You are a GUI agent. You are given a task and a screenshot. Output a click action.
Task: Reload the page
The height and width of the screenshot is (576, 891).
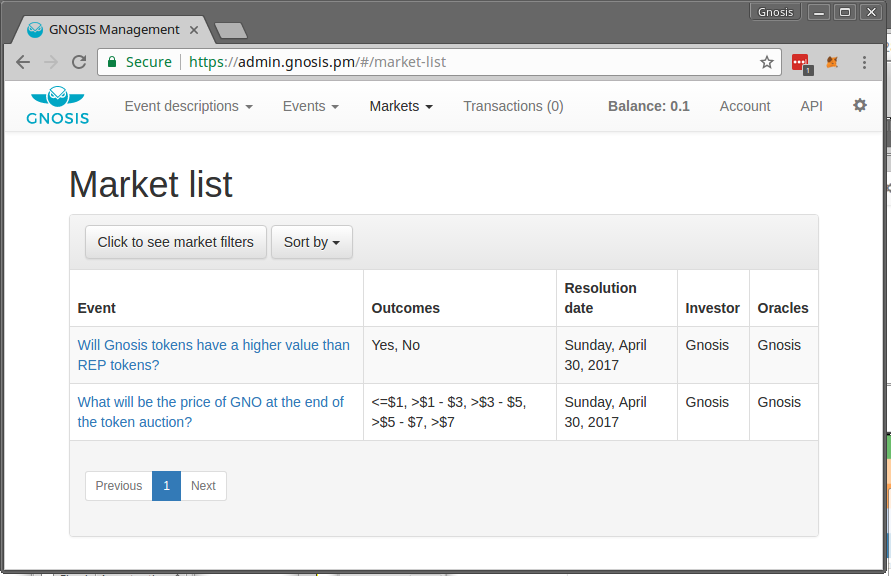[79, 62]
